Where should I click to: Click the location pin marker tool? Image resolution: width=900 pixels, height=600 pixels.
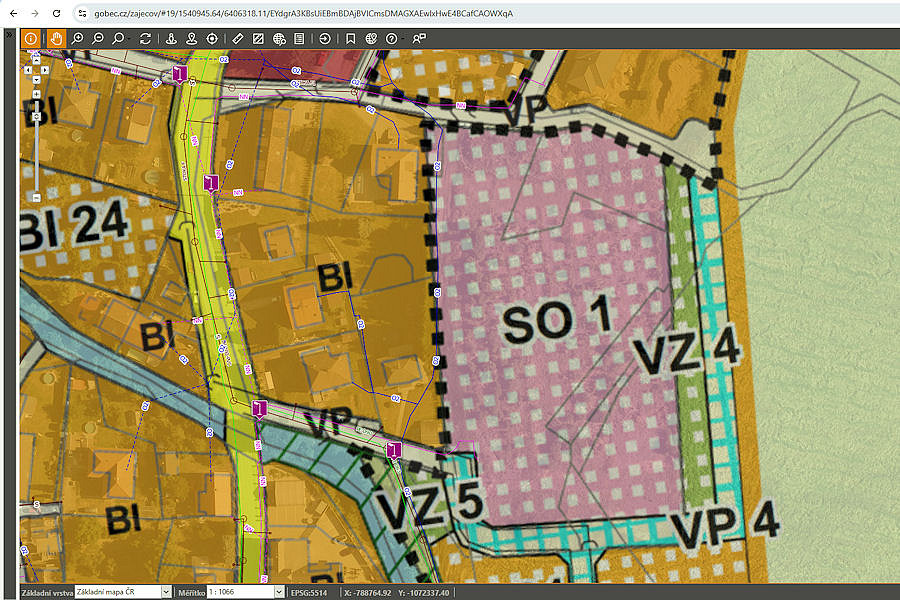coord(191,38)
